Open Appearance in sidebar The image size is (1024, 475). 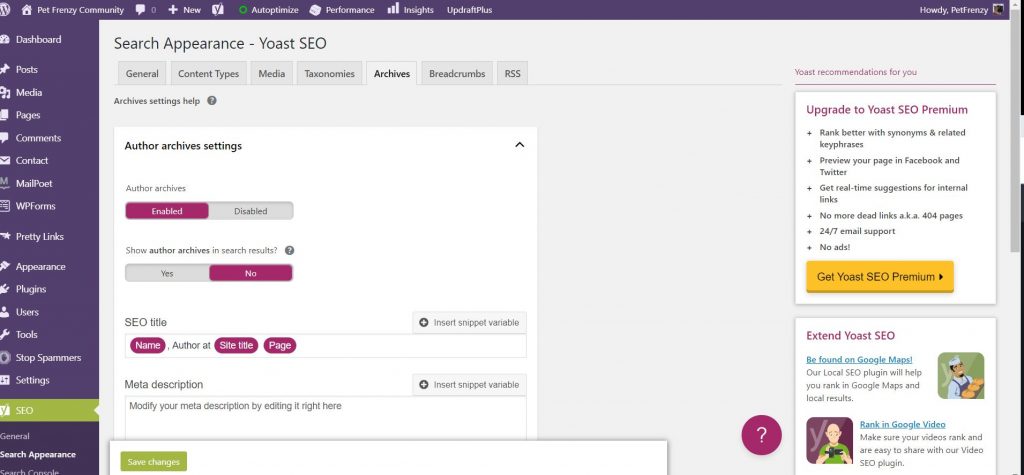(40, 267)
